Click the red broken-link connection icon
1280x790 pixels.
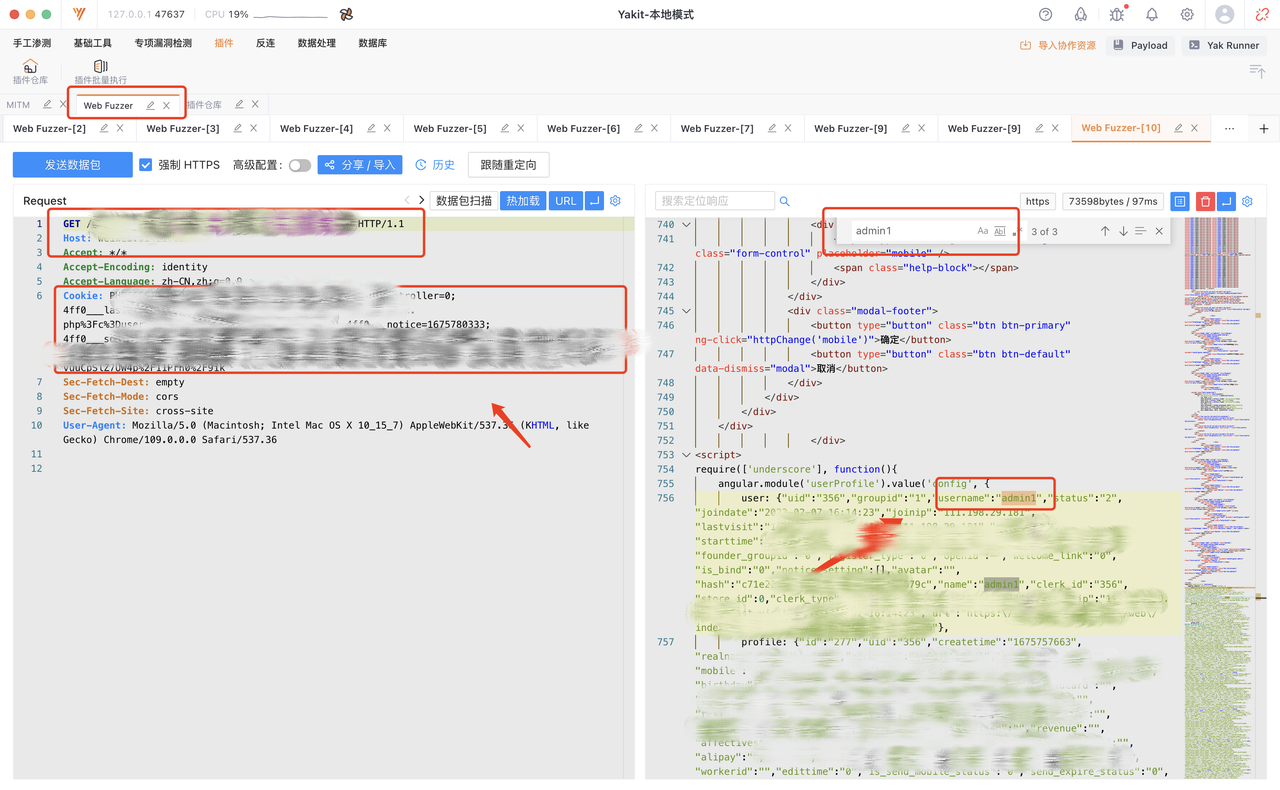(x=1262, y=15)
